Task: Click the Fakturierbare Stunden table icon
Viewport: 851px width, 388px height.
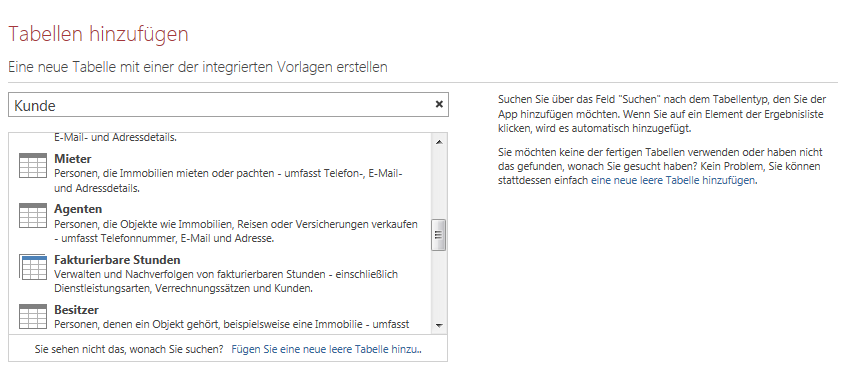Action: tap(33, 266)
